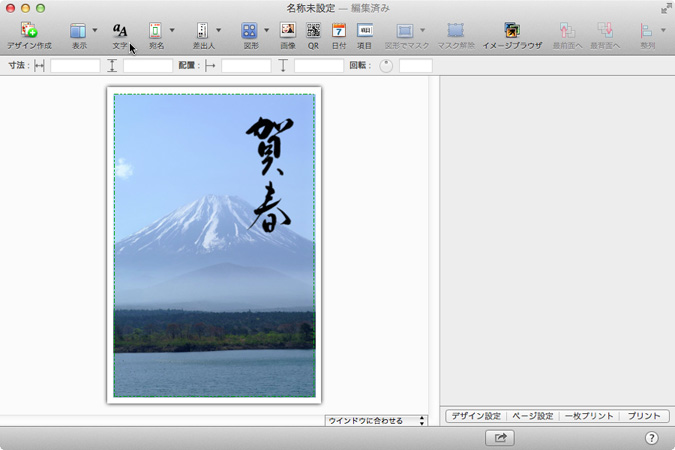Expand the 図形 shapes dropdown arrow

click(266, 31)
